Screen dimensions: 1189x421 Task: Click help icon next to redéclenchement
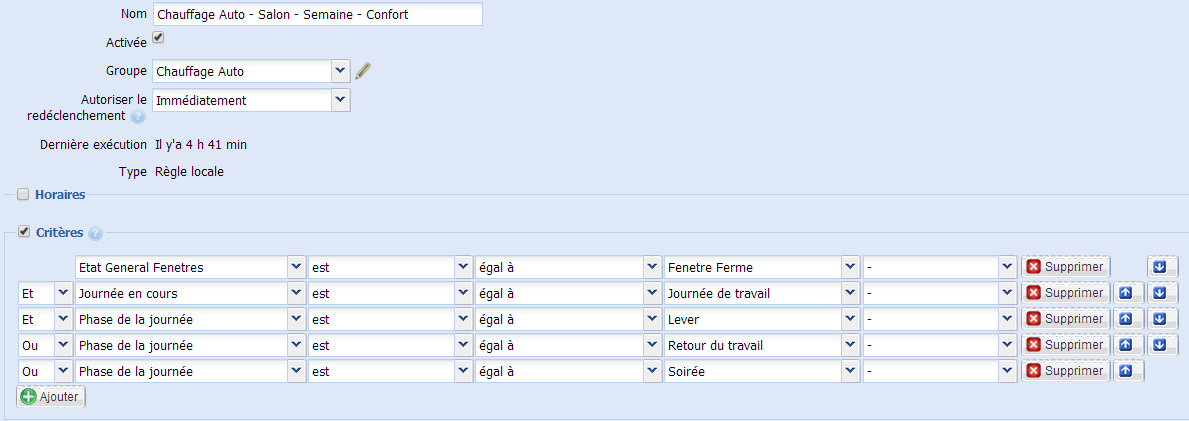(x=138, y=117)
